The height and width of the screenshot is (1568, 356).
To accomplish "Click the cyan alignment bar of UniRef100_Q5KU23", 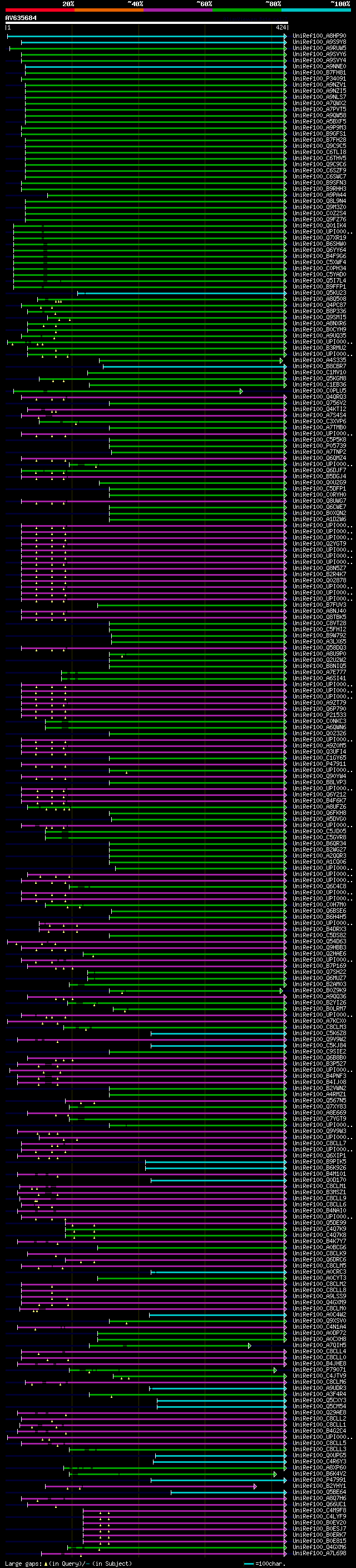I will coord(181,293).
